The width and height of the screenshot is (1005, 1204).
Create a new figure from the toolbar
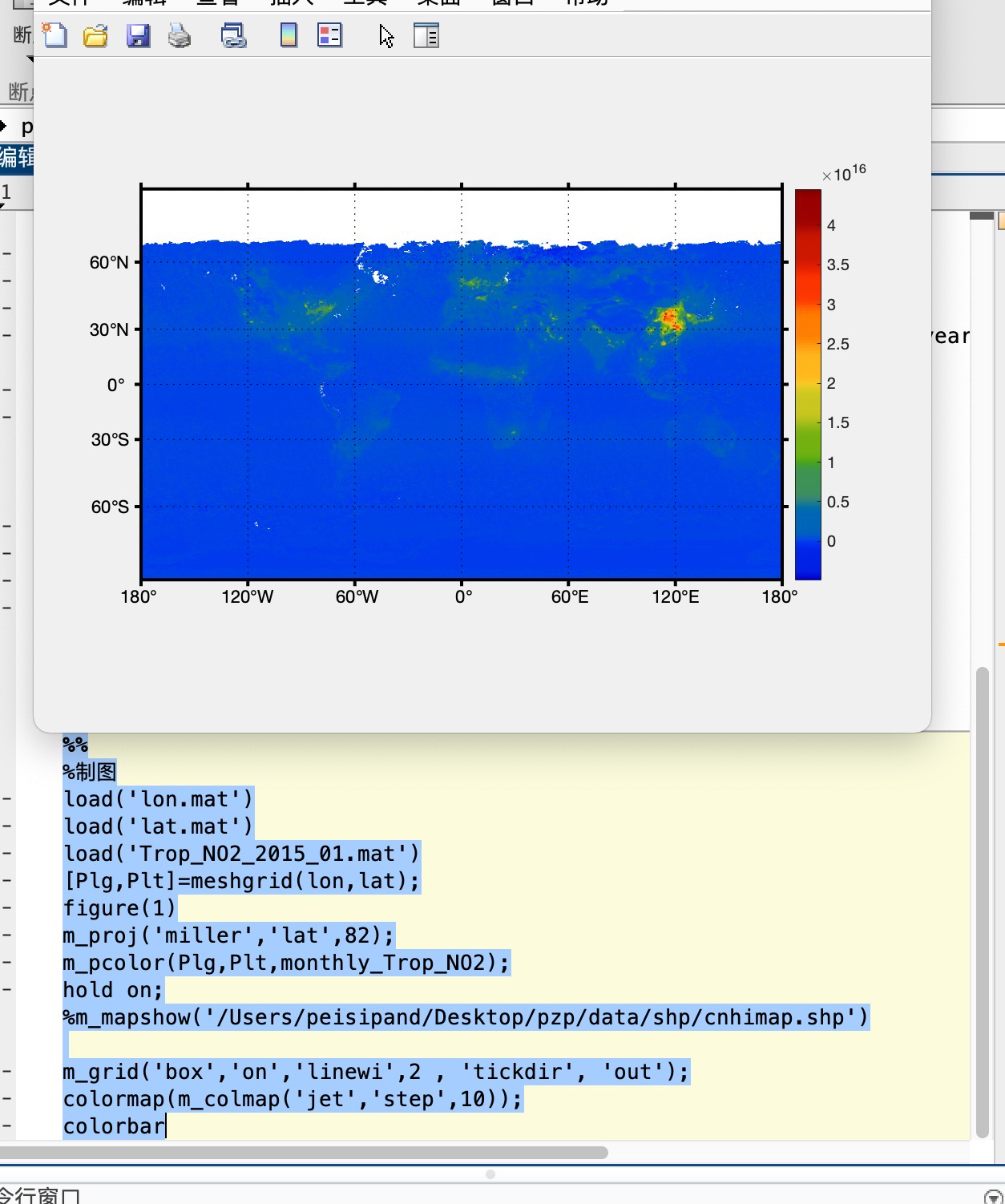coord(54,36)
